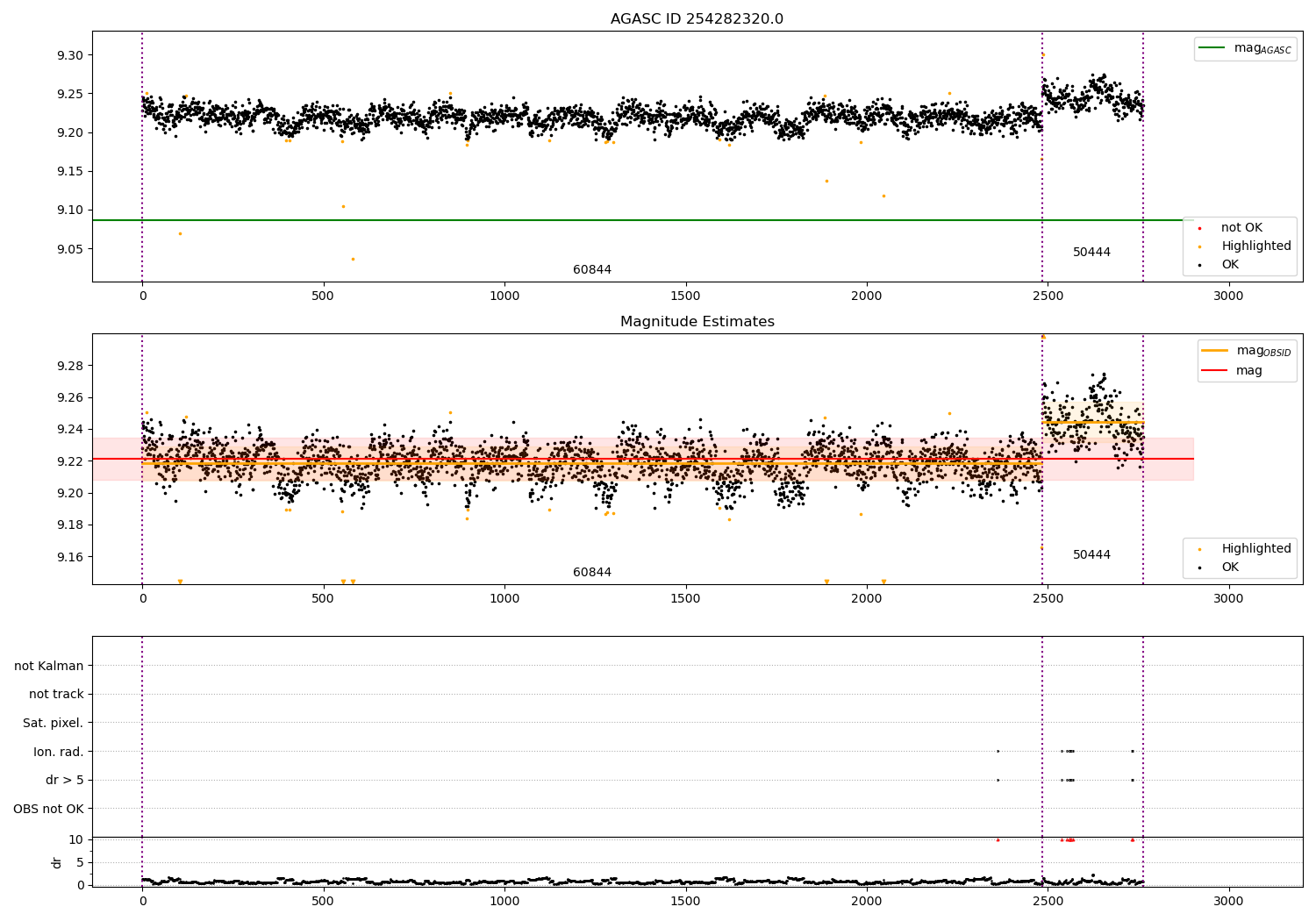This screenshot has height=921, width=1316.
Task: Click the 9.22 y-axis tick in the middle panel
Action: click(69, 461)
